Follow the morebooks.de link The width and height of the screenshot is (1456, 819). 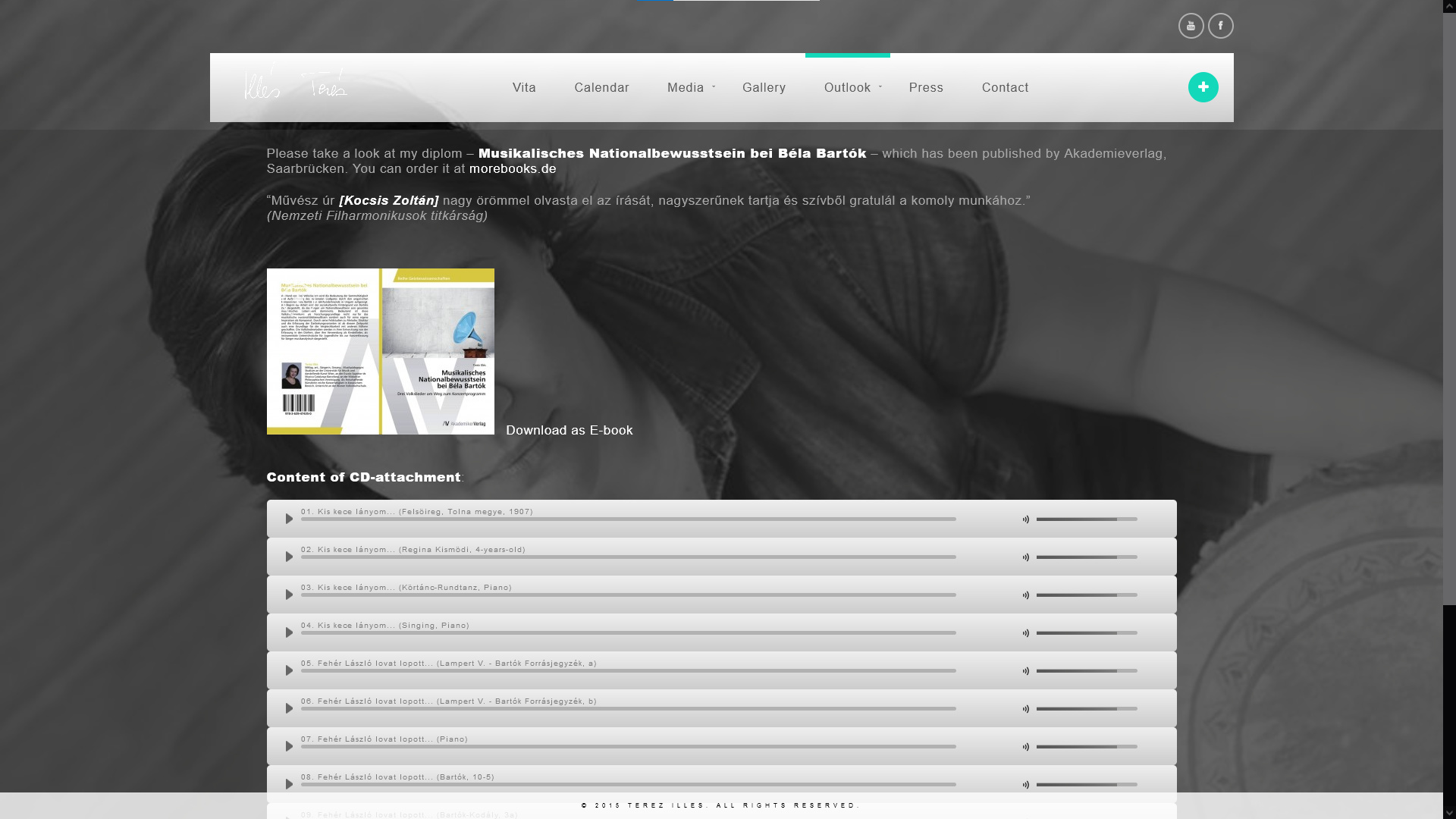tap(513, 169)
